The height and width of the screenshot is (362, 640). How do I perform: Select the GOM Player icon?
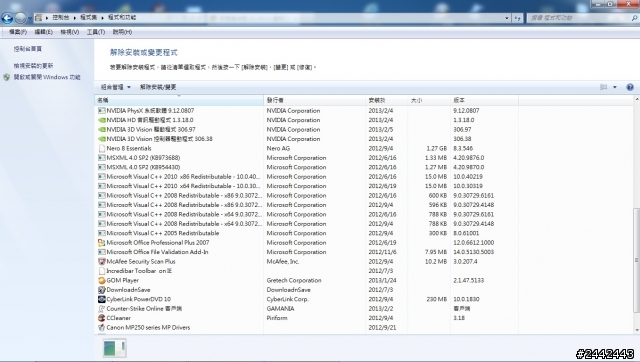point(102,280)
